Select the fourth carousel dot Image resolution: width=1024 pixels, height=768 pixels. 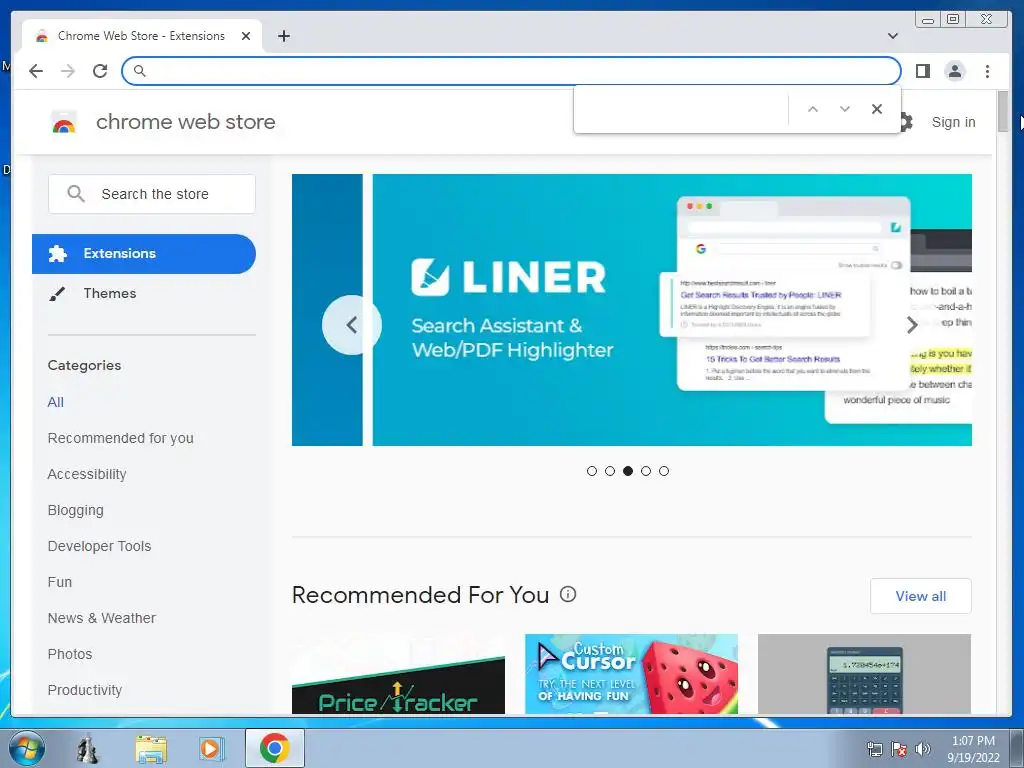click(646, 471)
